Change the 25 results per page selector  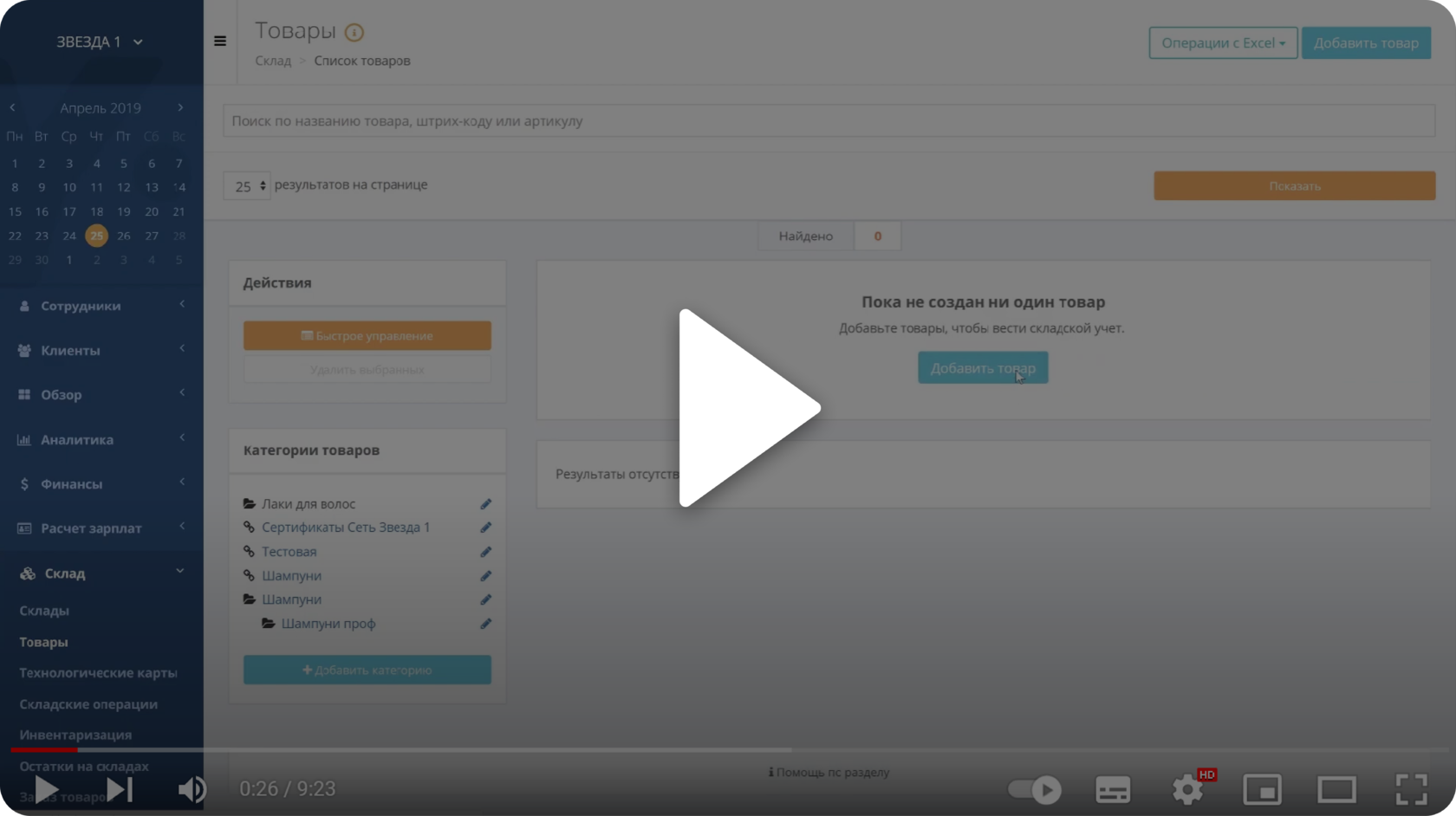247,185
